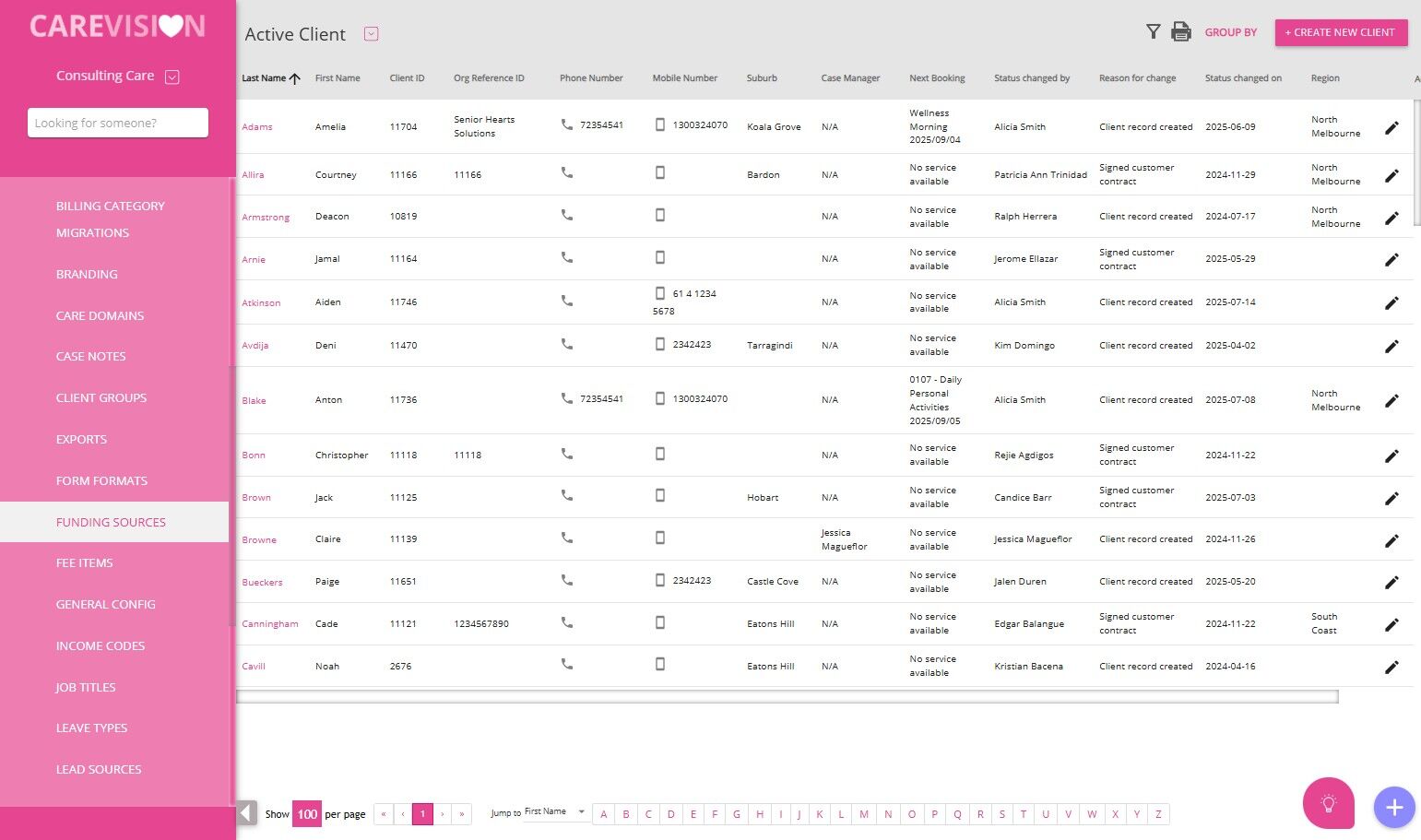Edit the Browne Claire client row
The width and height of the screenshot is (1421, 840).
(1391, 540)
